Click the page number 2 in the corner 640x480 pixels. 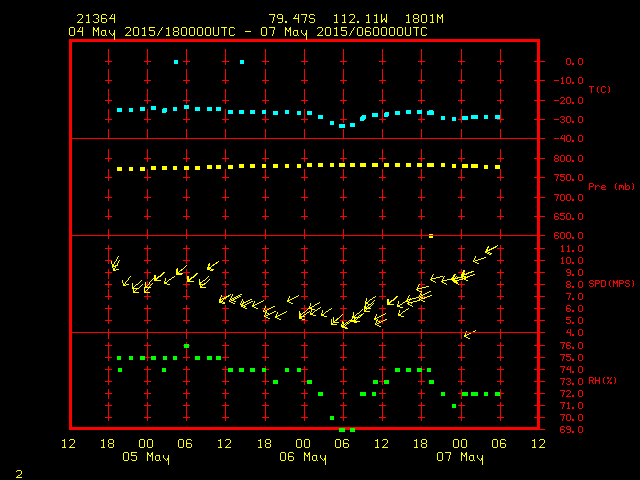tap(19, 474)
